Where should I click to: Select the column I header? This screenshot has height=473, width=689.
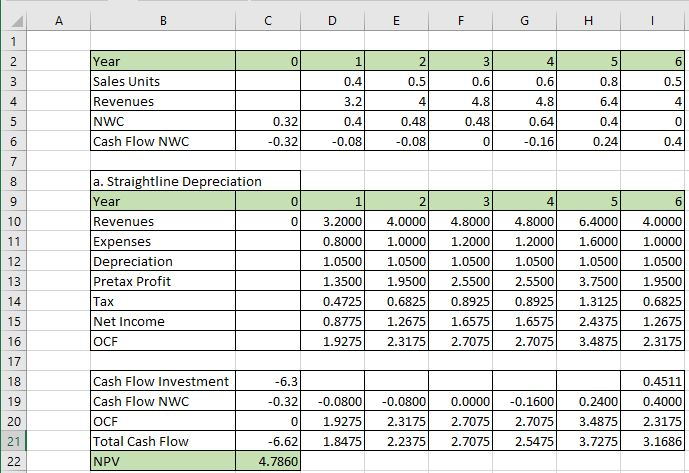656,16
